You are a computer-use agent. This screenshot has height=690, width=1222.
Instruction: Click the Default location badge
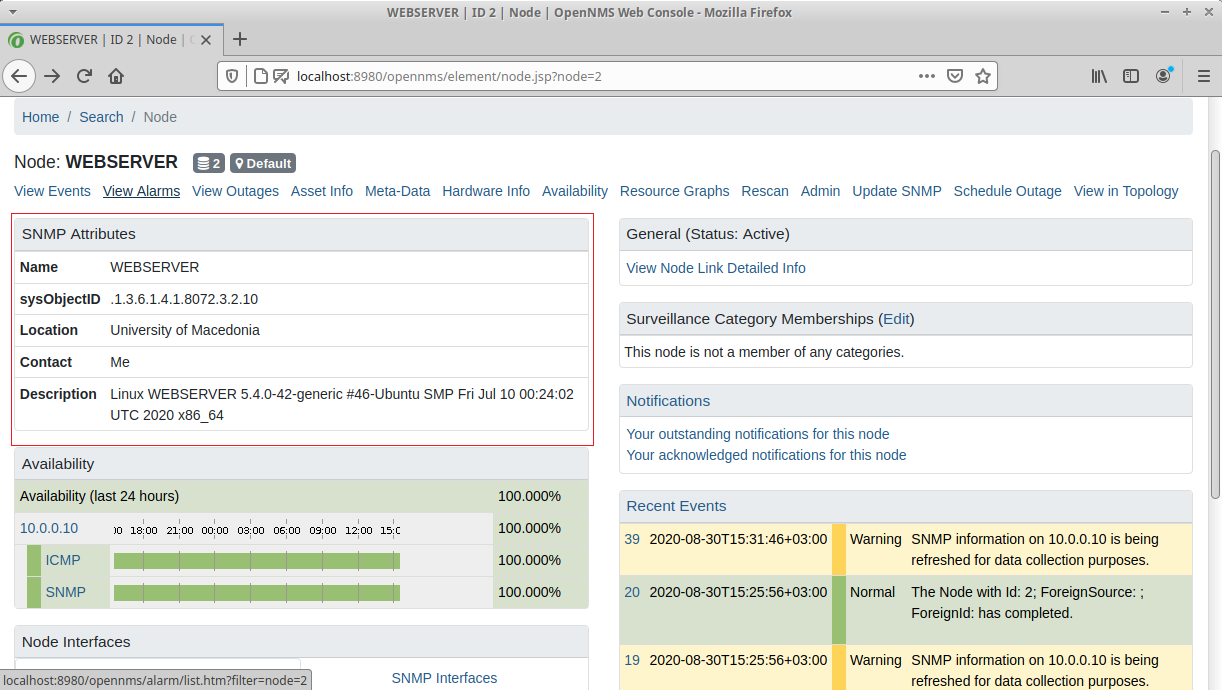pos(263,163)
